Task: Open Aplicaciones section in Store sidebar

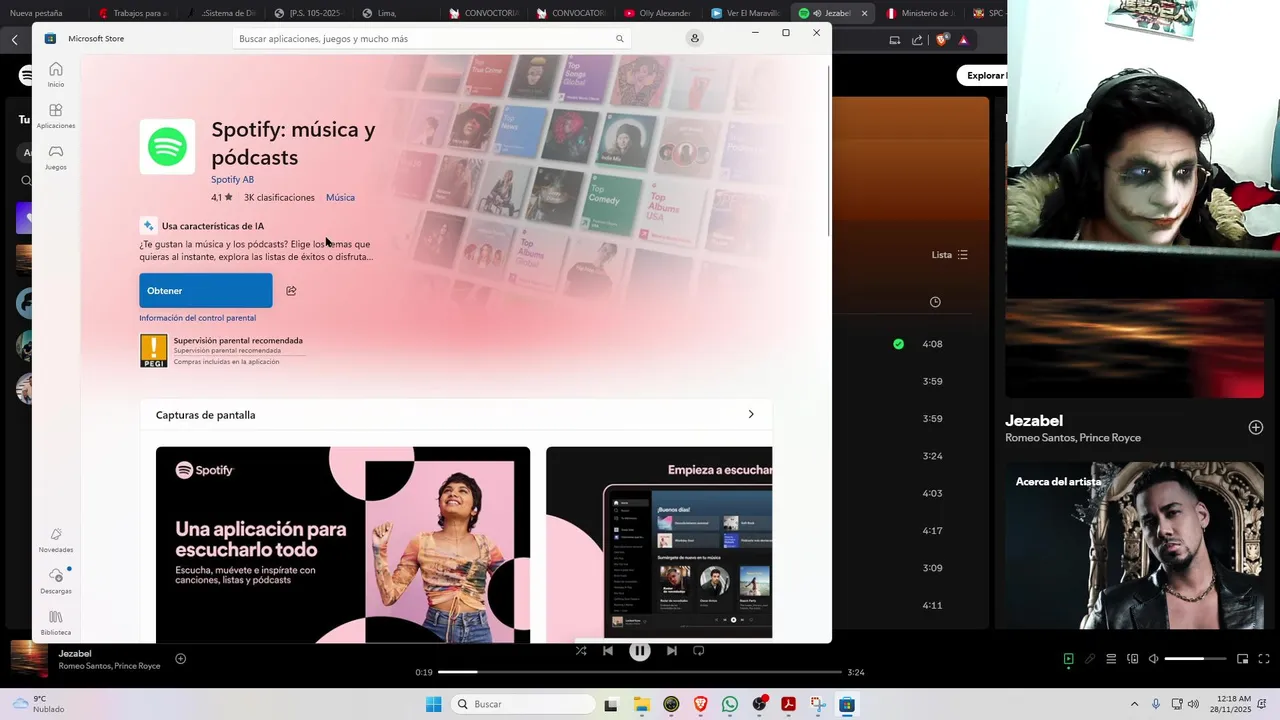Action: coord(56,116)
